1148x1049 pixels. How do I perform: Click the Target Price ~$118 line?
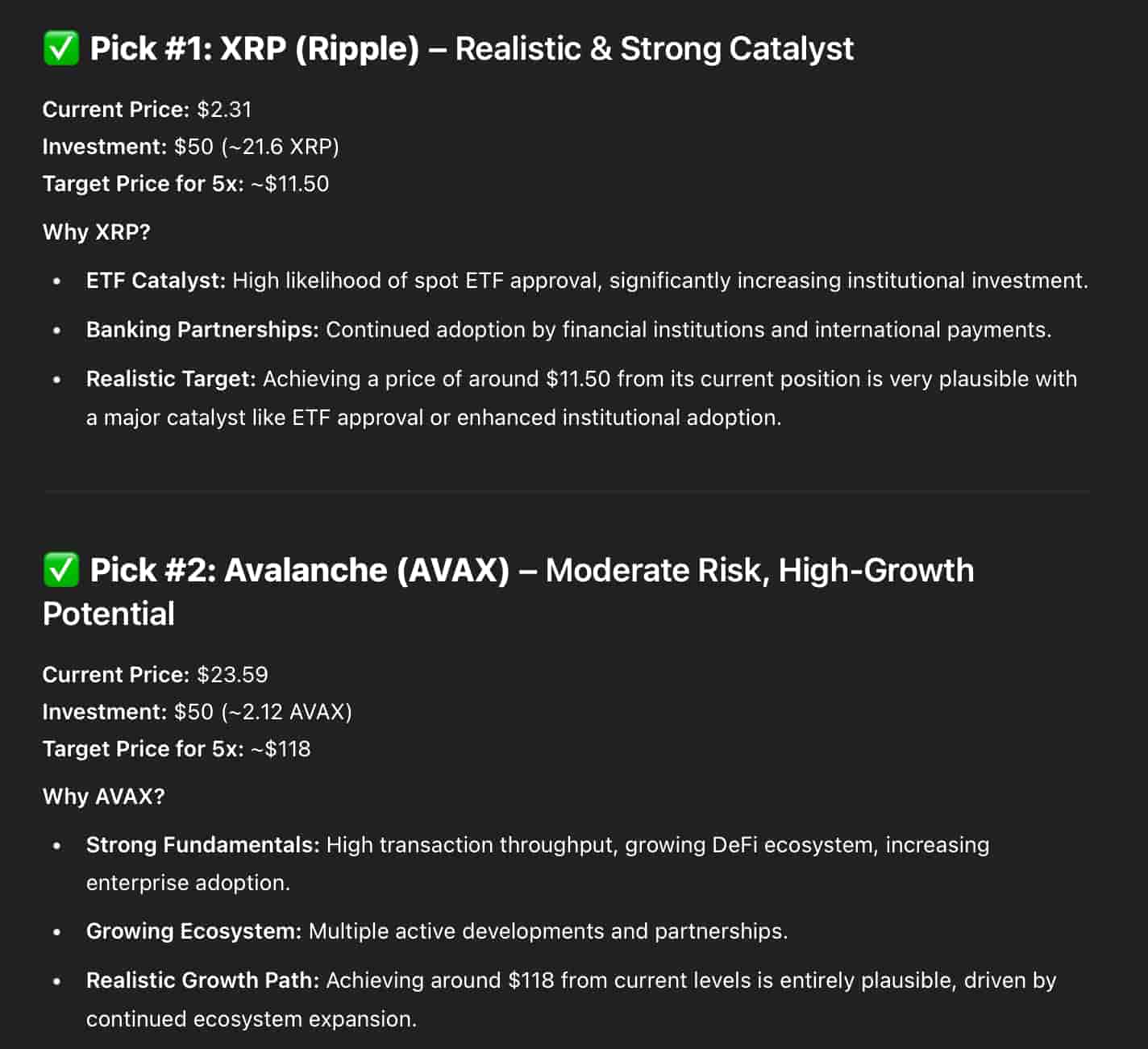tap(177, 749)
